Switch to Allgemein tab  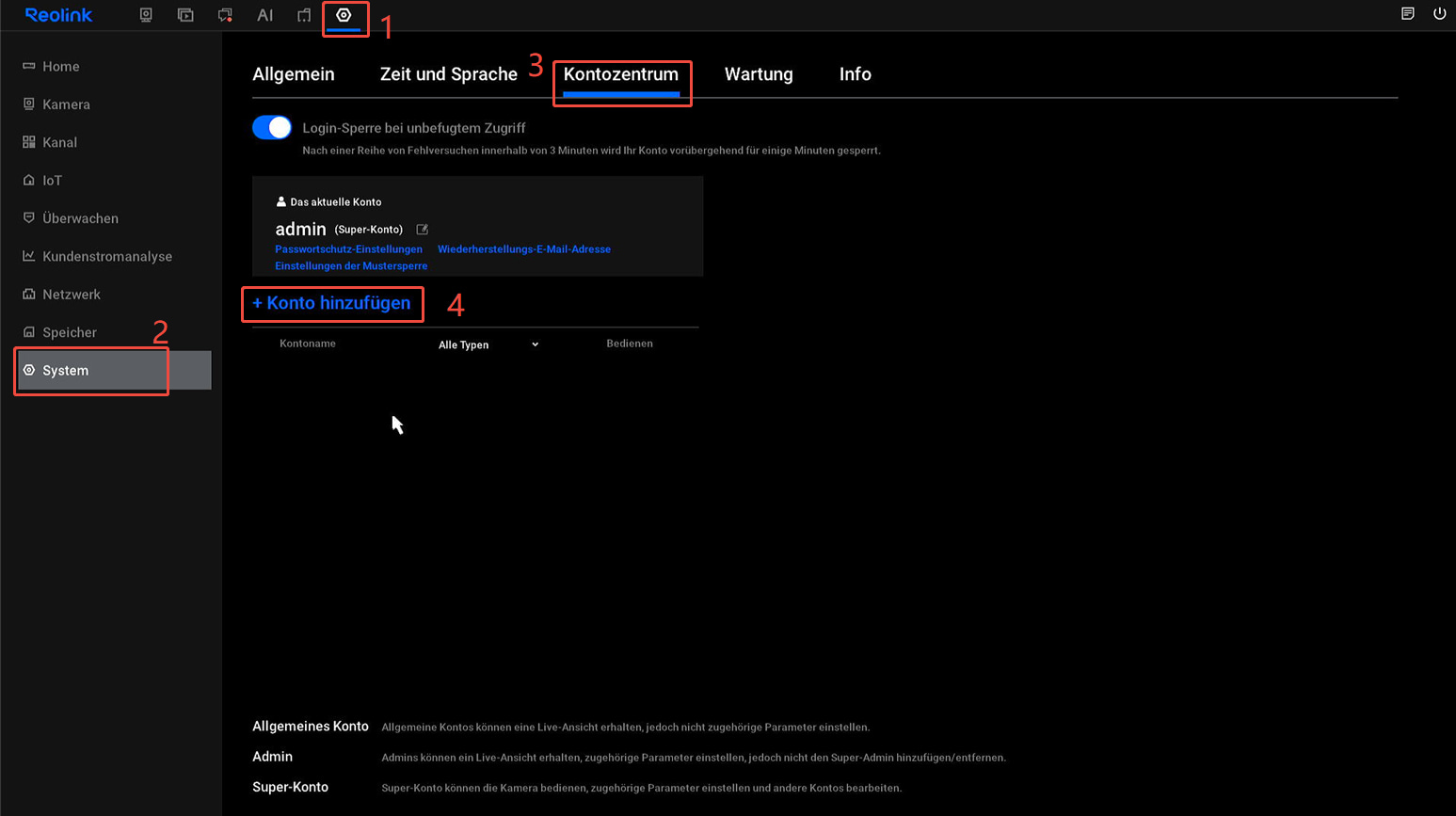click(x=294, y=74)
